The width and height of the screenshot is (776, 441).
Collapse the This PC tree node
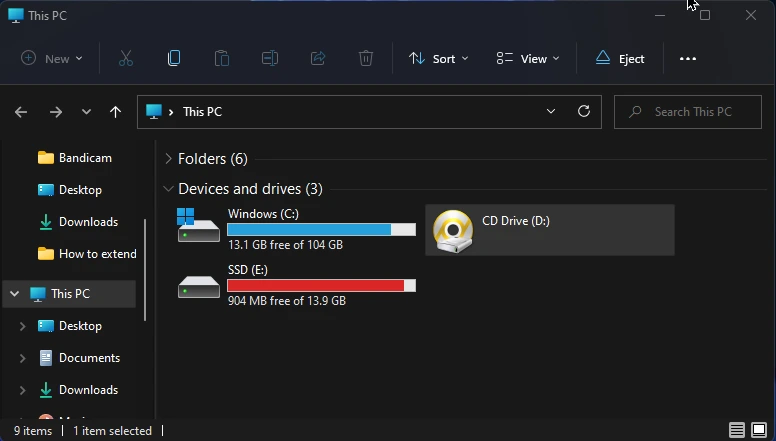tap(14, 294)
